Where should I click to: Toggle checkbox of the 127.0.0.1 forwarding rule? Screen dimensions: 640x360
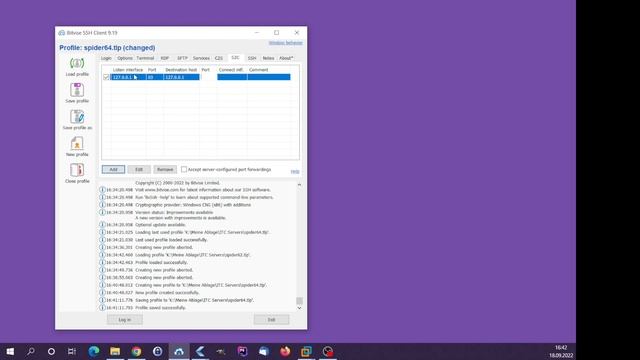pyautogui.click(x=106, y=77)
